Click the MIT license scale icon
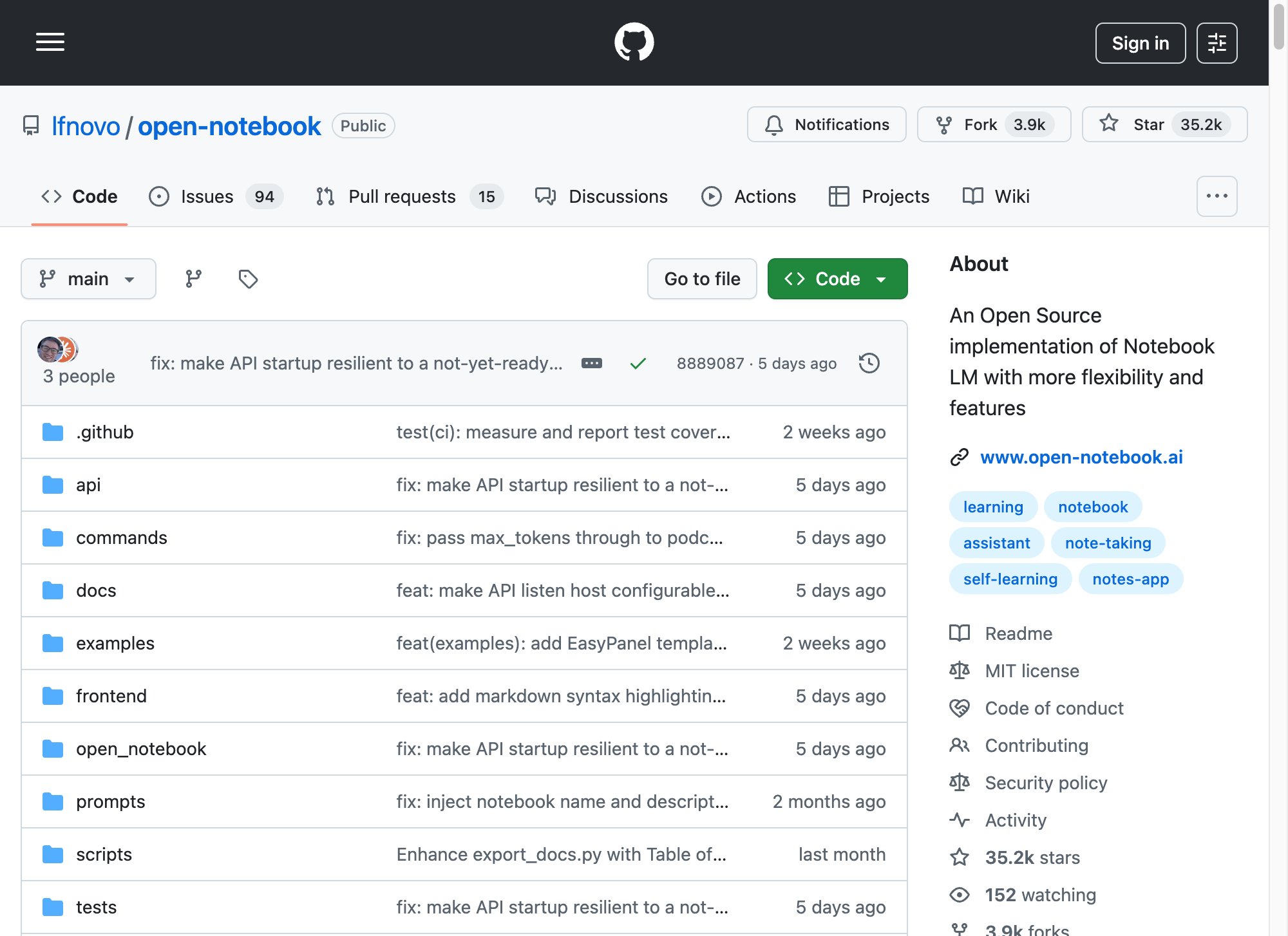Screen dimensions: 1288x936 960,671
